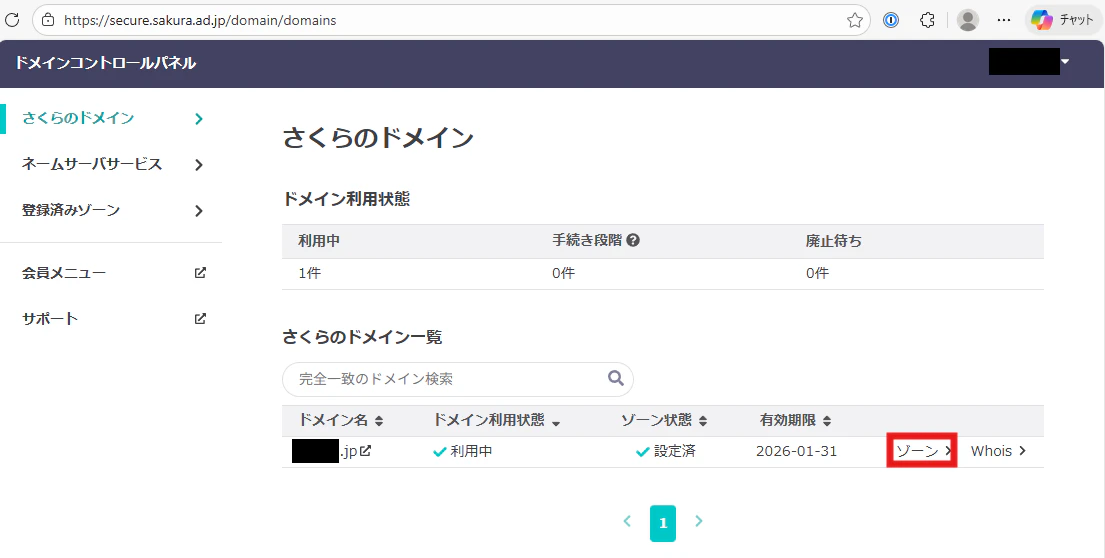Select the address bar URL text
The width and height of the screenshot is (1105, 558).
[200, 20]
